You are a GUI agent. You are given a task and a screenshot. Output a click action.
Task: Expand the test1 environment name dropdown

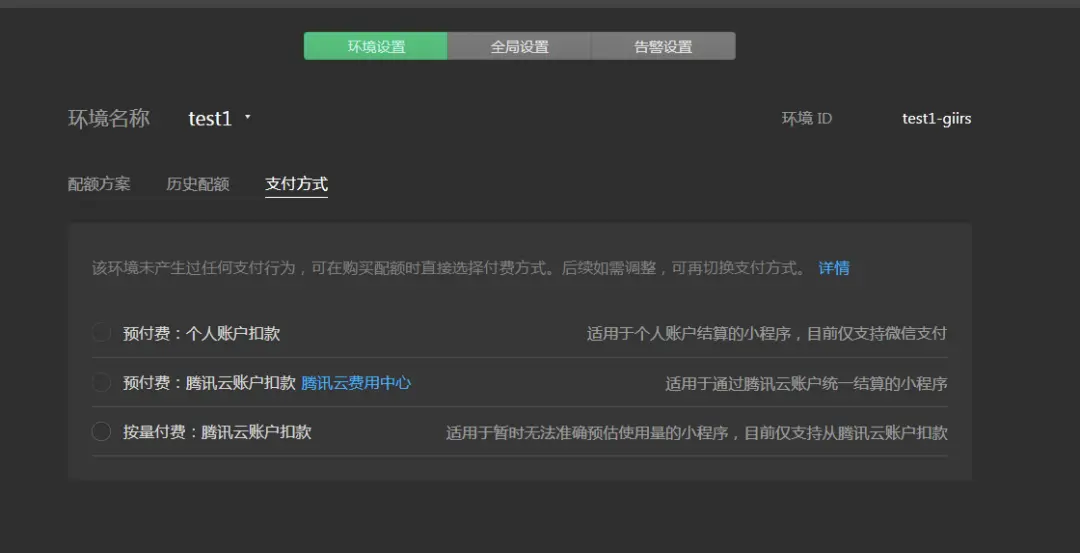click(220, 118)
